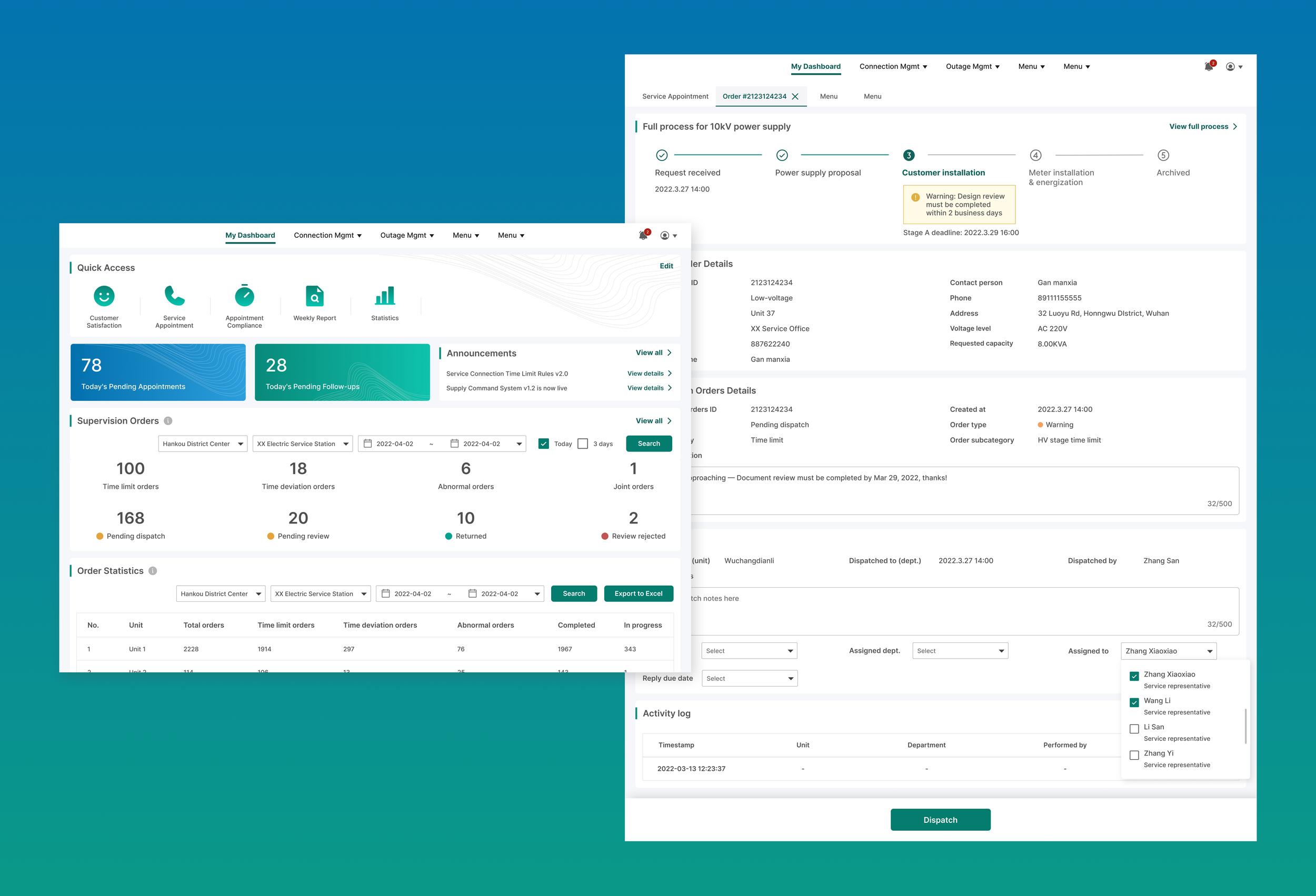Viewport: 1316px width, 896px height.
Task: Click the Service Appointment phone icon
Action: (x=174, y=296)
